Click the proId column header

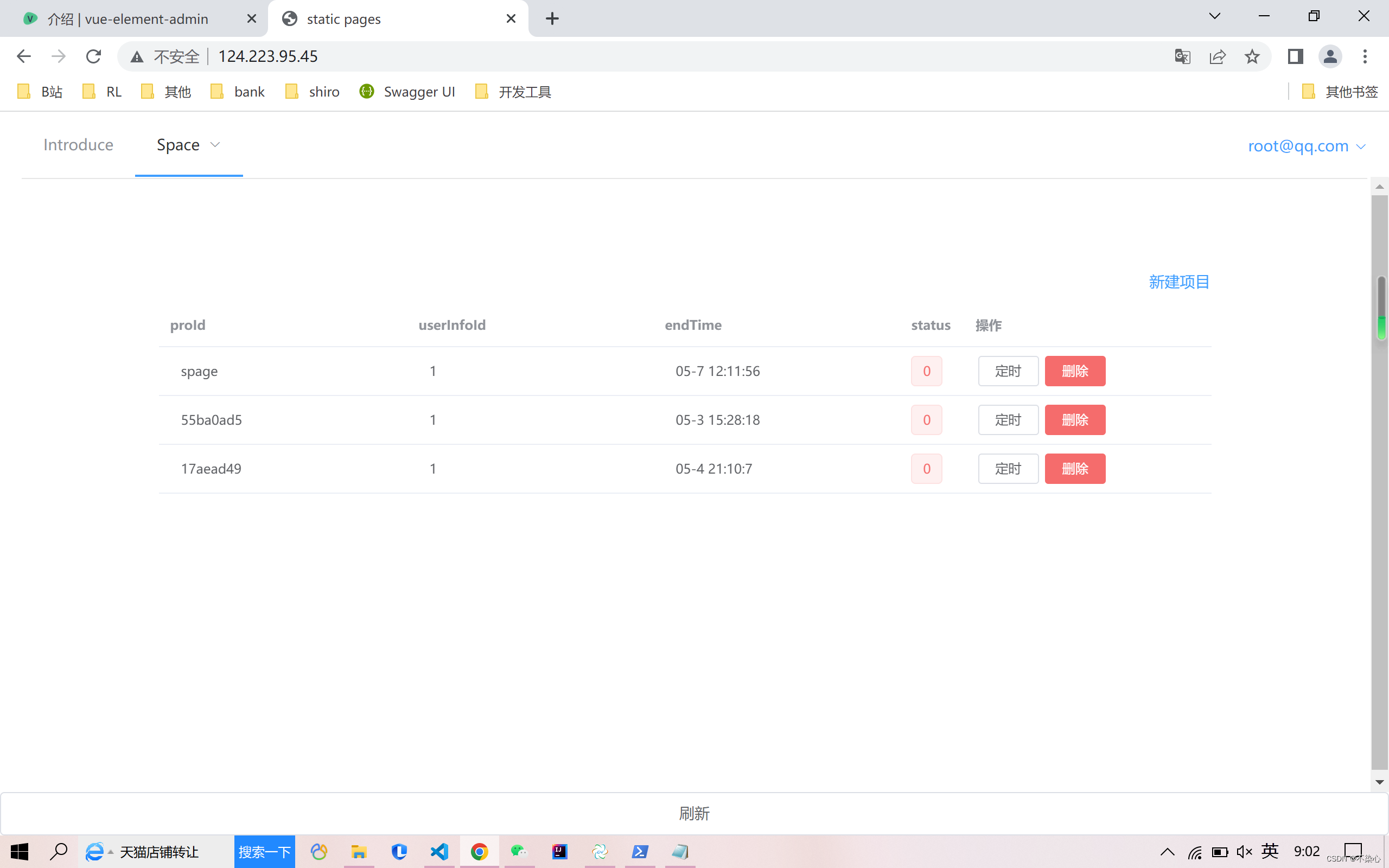point(188,325)
